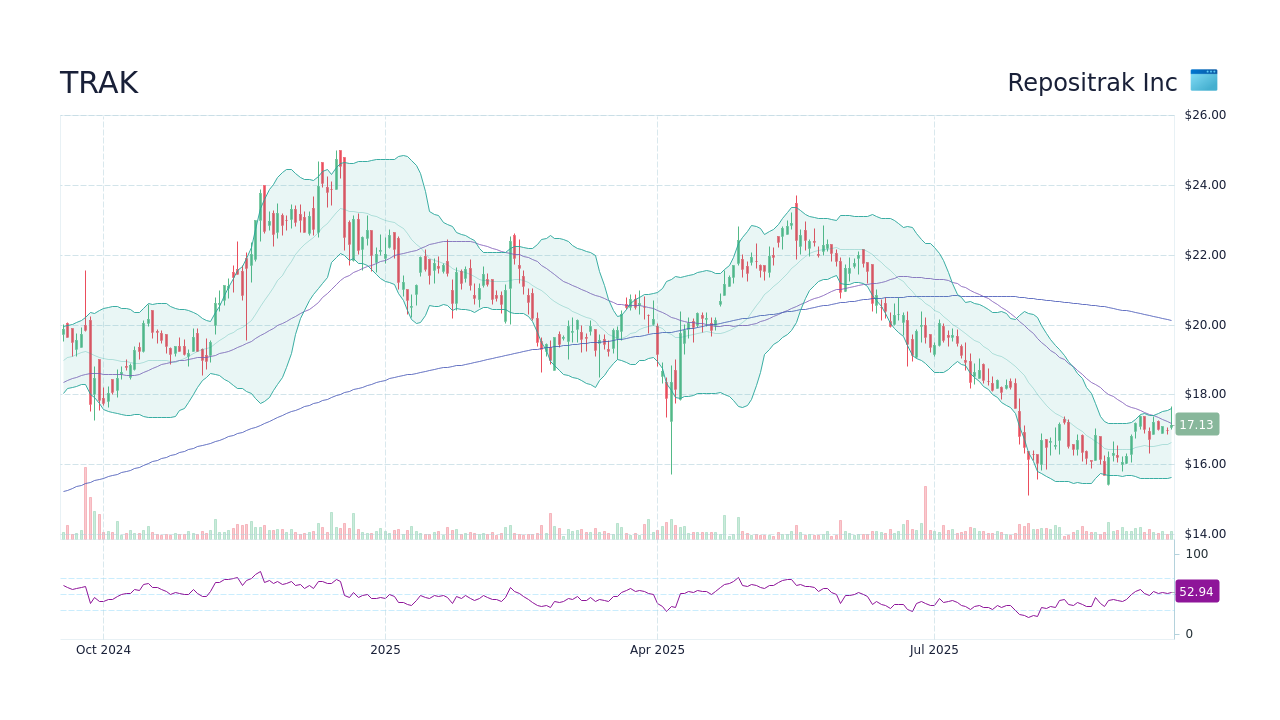Click the Jul 2025 date axis label
The height and width of the screenshot is (720, 1280).
pos(934,650)
